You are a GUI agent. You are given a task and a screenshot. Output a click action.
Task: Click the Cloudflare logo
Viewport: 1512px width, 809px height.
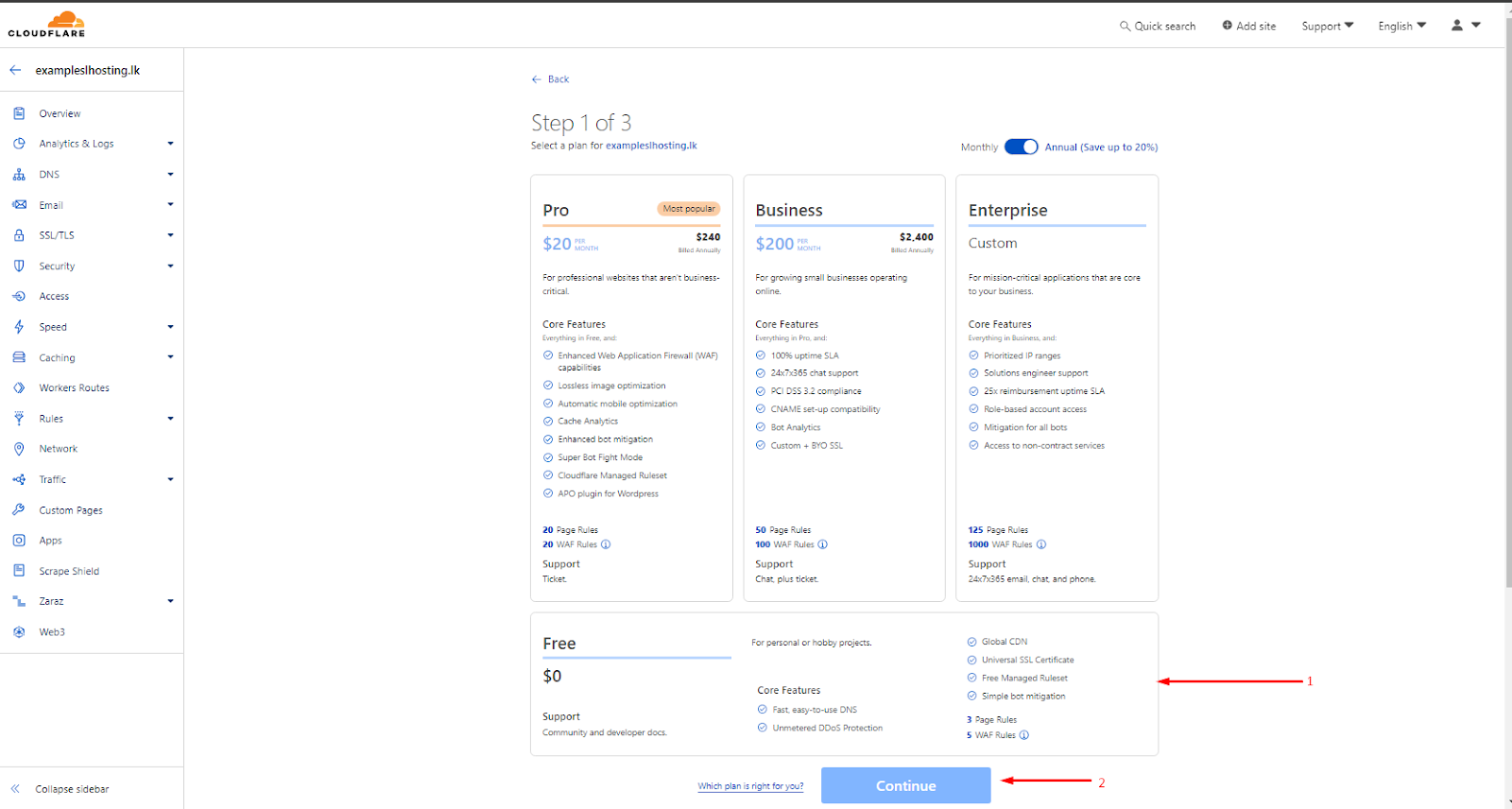point(46,25)
